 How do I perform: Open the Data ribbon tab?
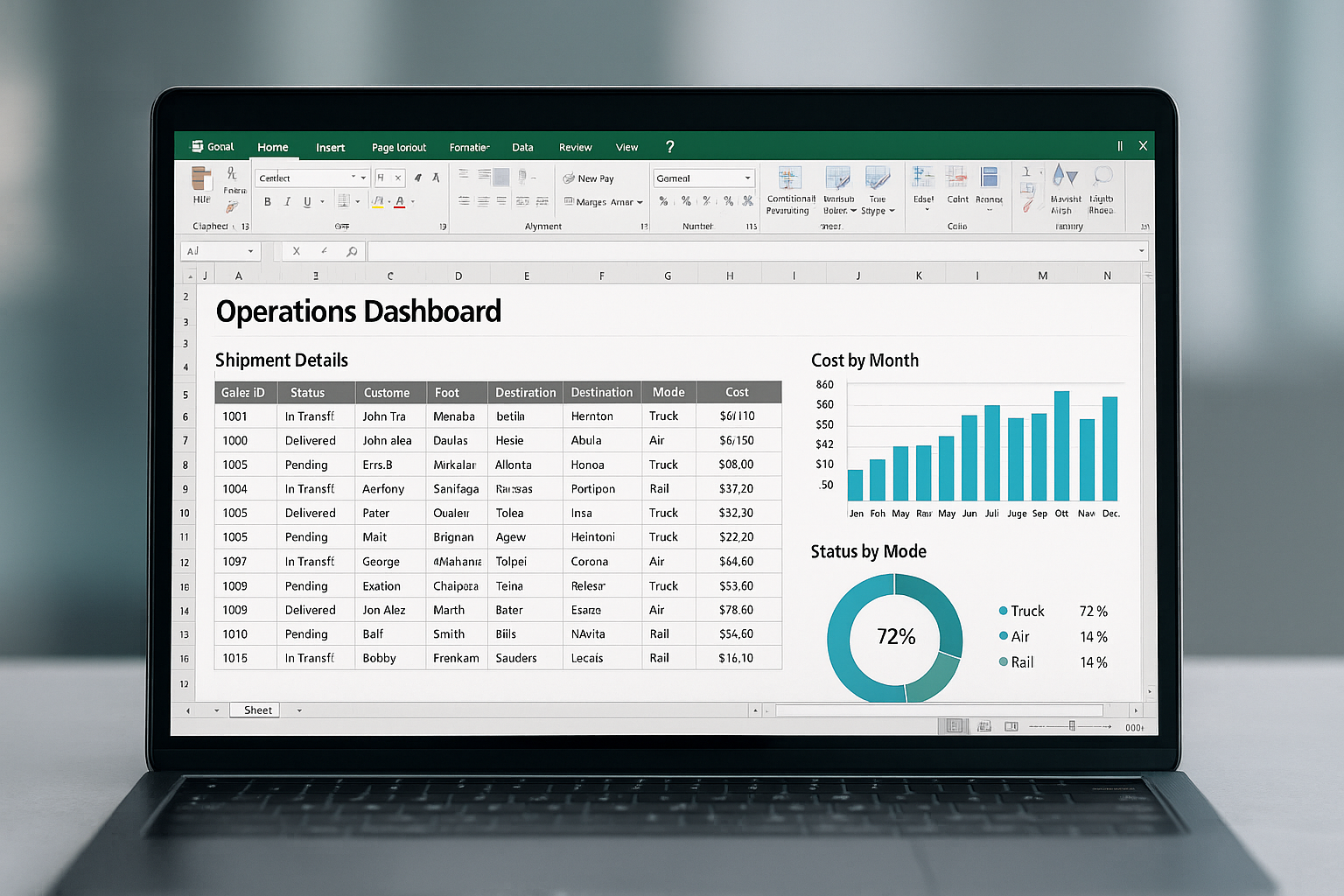point(522,147)
